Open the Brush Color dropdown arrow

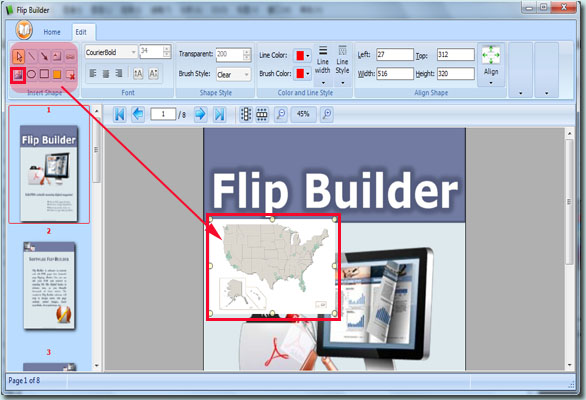click(308, 74)
